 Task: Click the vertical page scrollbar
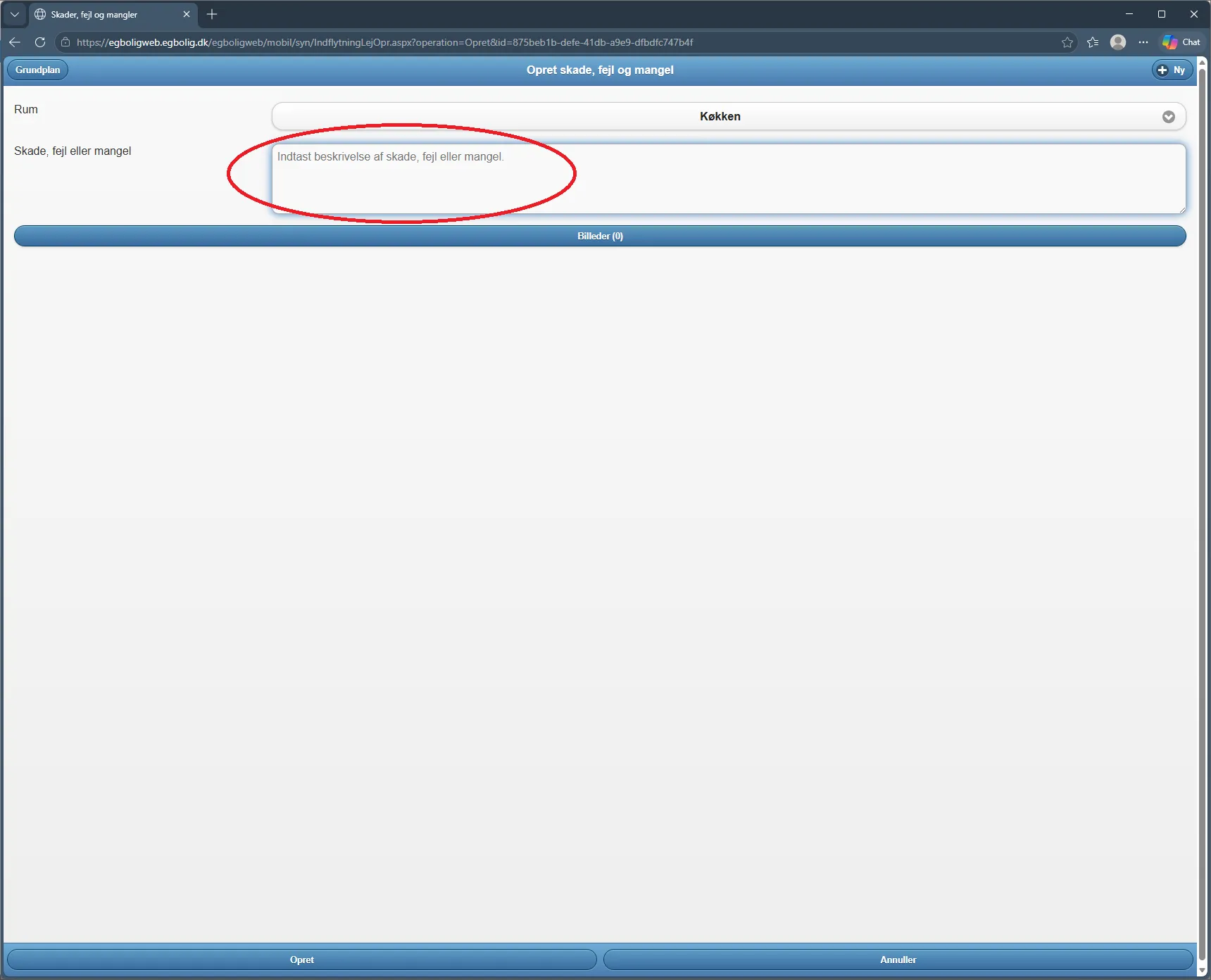coord(1203,514)
